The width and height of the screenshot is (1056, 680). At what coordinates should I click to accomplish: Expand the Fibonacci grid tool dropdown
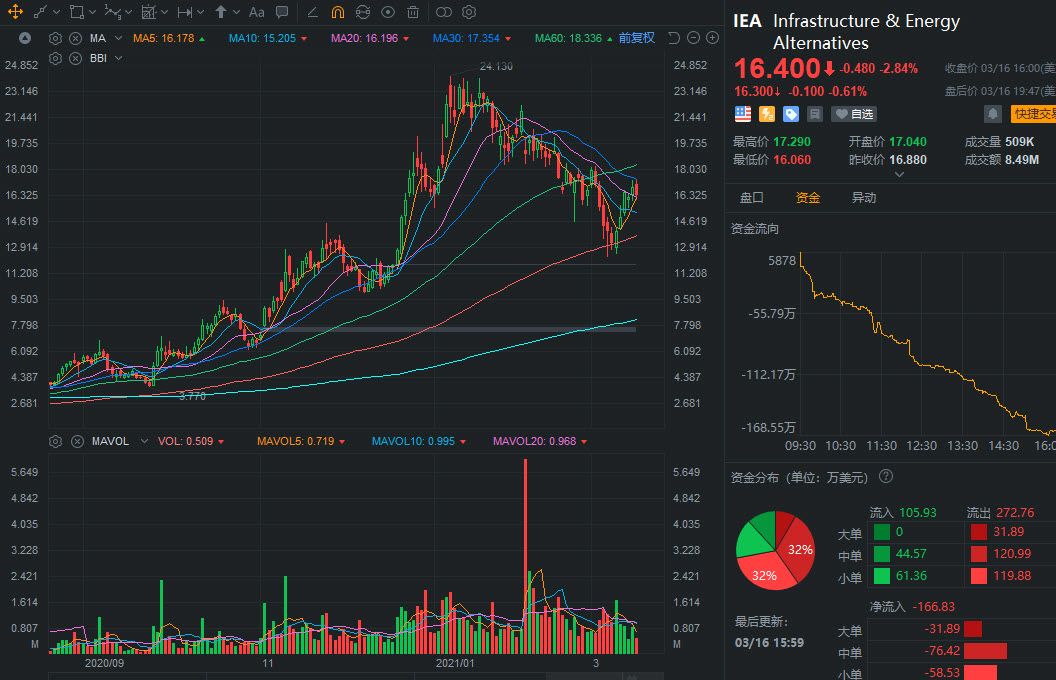[x=164, y=12]
